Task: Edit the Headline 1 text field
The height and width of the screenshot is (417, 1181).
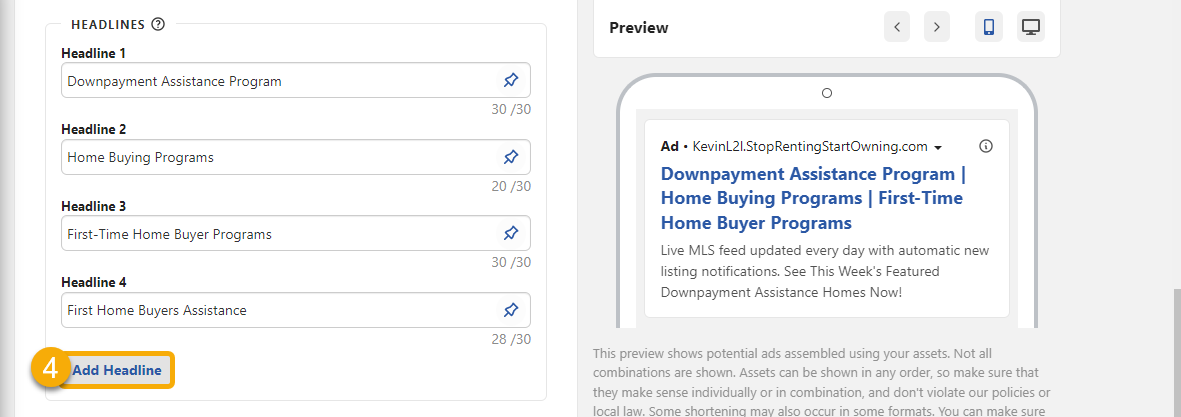Action: 280,81
